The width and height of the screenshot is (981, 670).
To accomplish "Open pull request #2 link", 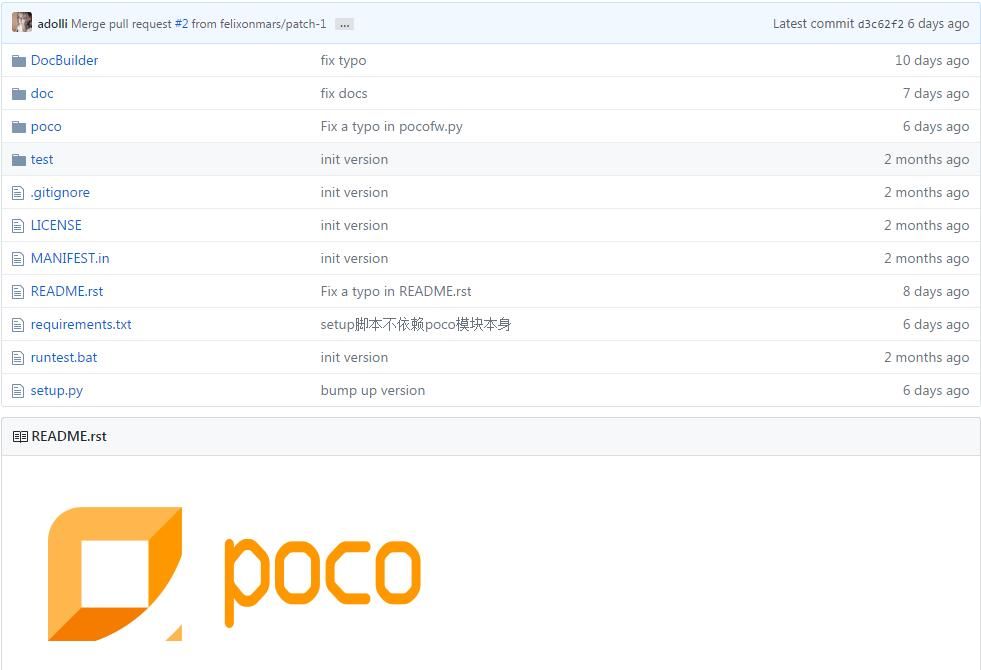I will pos(181,24).
